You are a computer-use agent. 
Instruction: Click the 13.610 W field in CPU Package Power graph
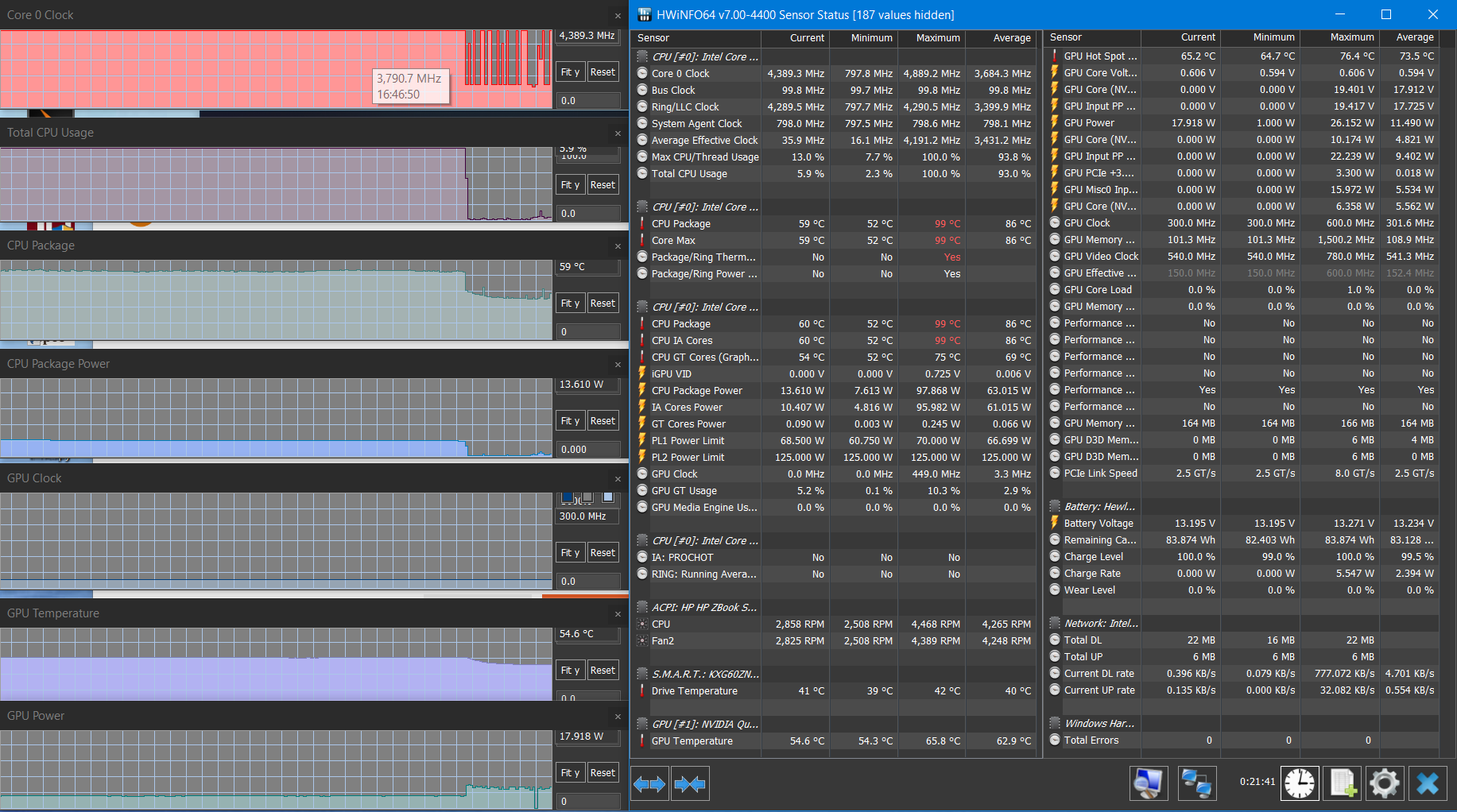point(587,385)
